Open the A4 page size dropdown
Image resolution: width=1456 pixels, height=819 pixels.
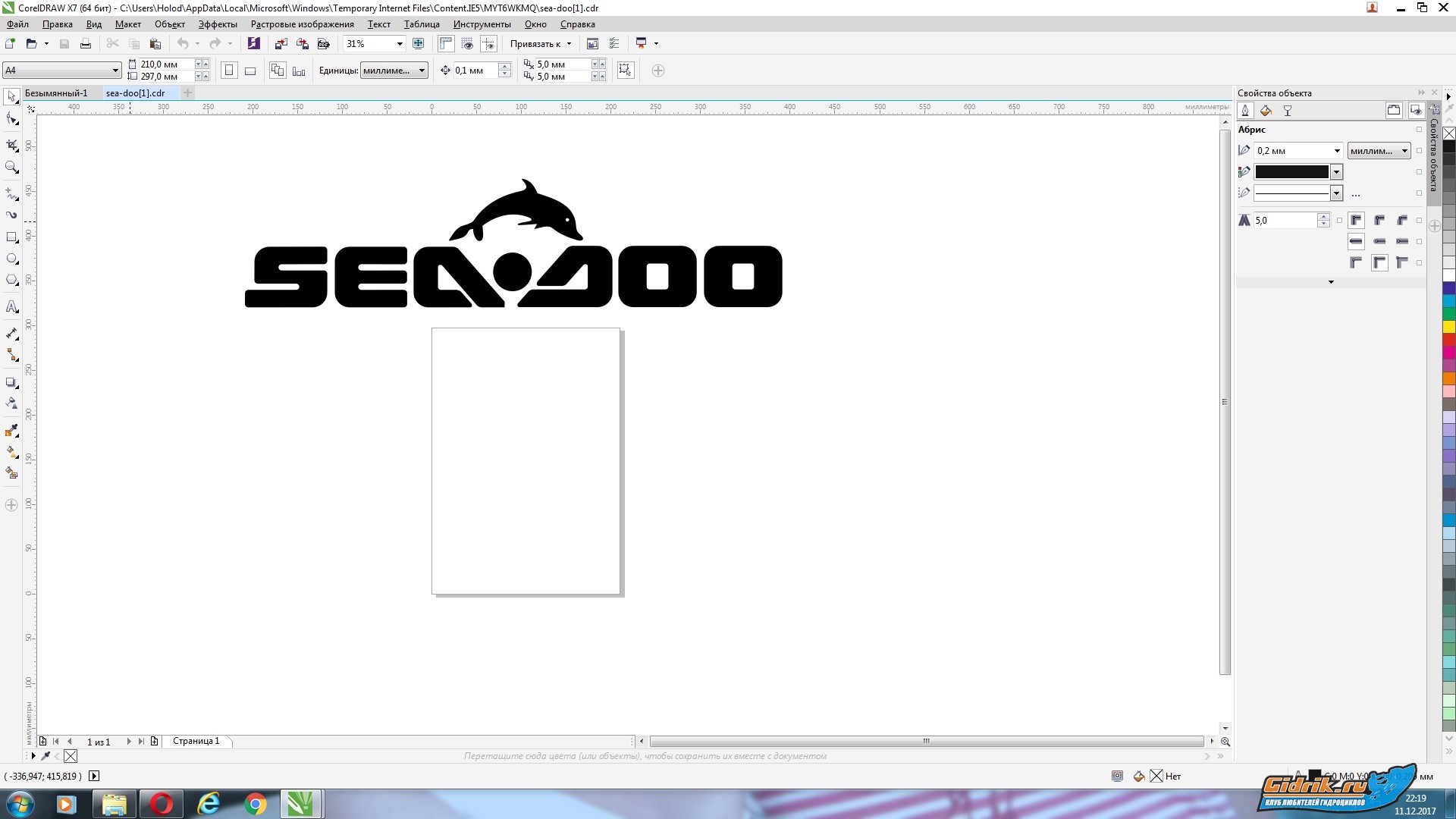click(115, 71)
